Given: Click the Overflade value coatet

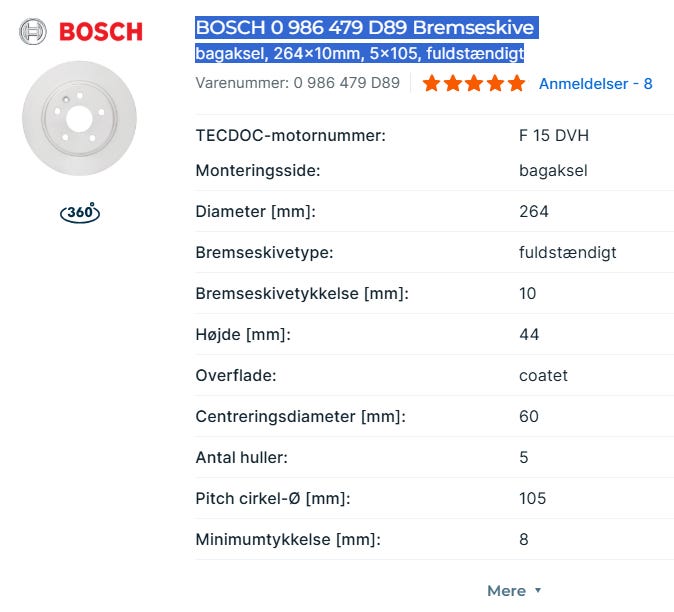Looking at the screenshot, I should (x=543, y=375).
